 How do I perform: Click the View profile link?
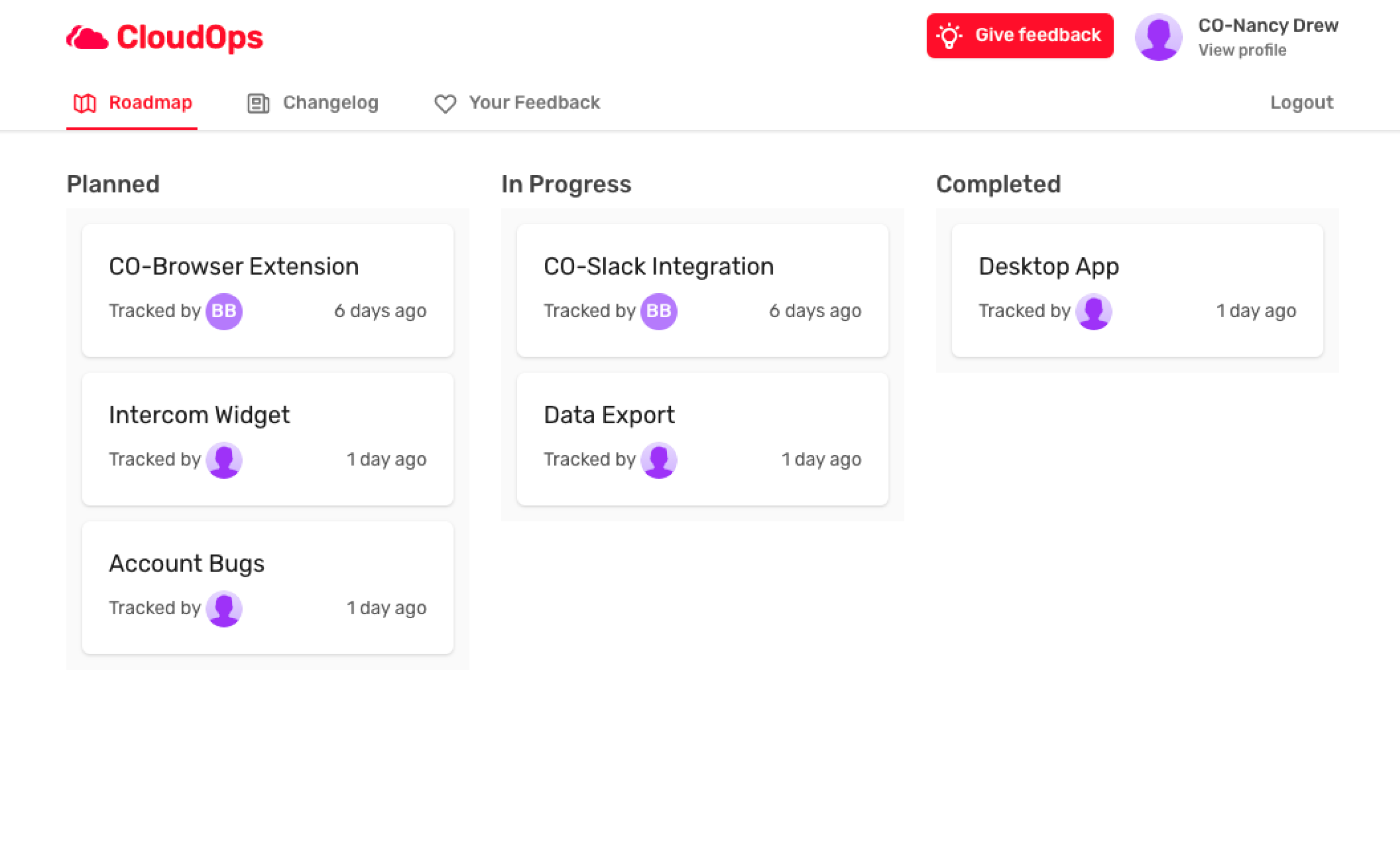coord(1242,50)
